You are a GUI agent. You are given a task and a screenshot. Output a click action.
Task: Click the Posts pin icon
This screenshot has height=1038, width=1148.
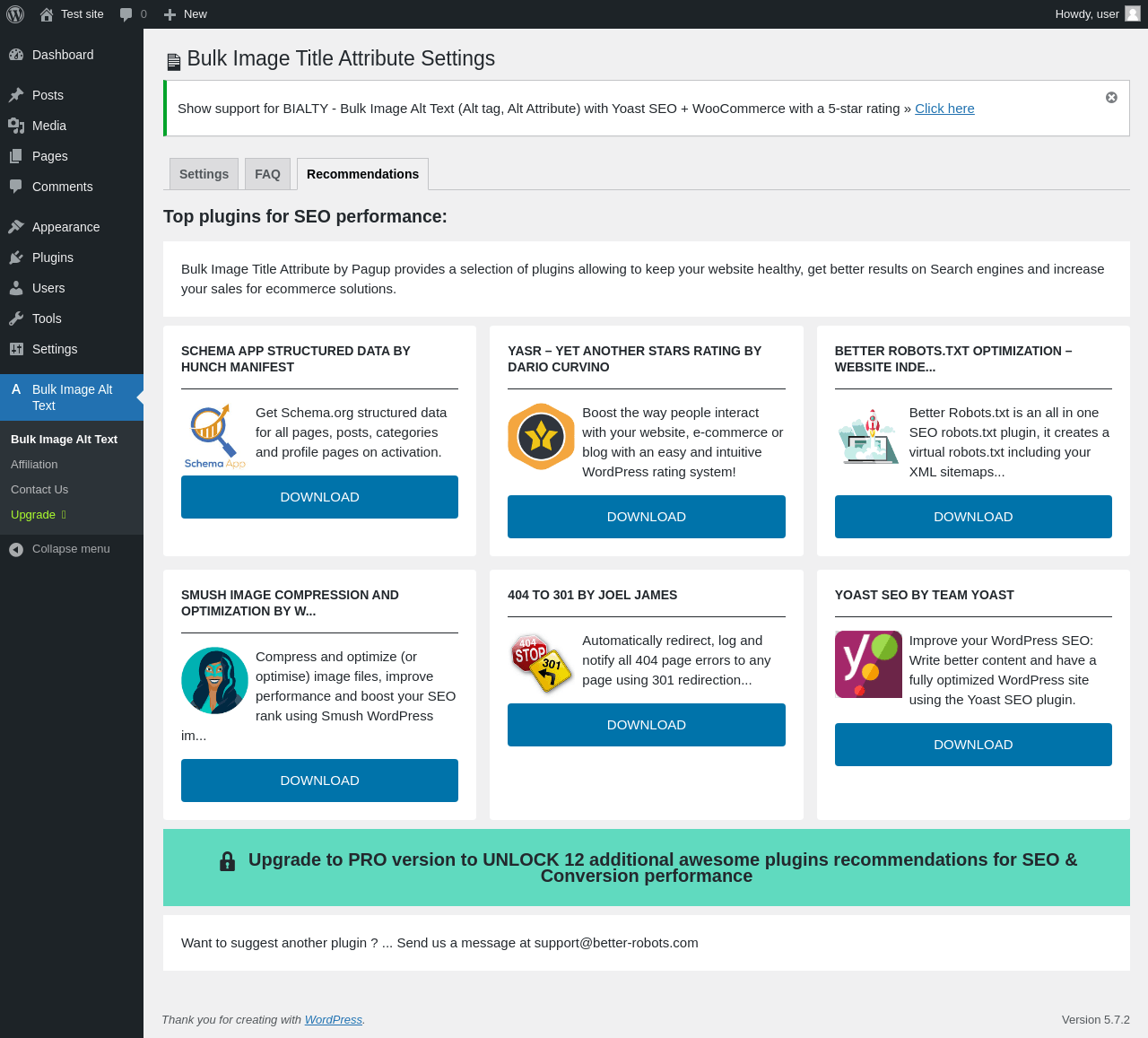(16, 95)
